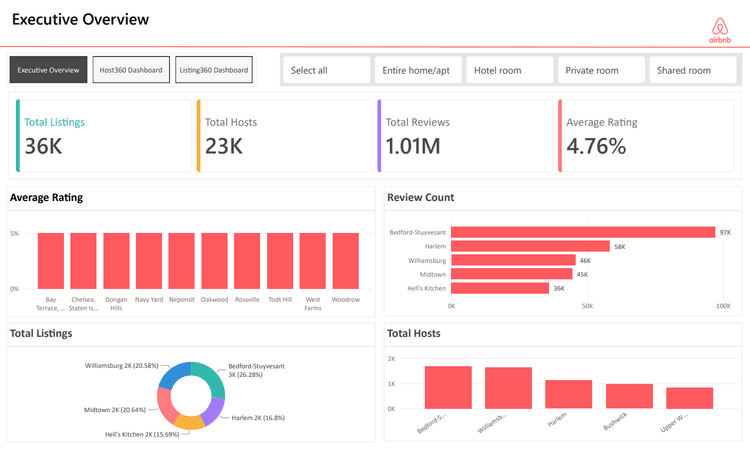Image resolution: width=750 pixels, height=451 pixels.
Task: Click the Navy Yard rating bar
Action: (x=149, y=261)
